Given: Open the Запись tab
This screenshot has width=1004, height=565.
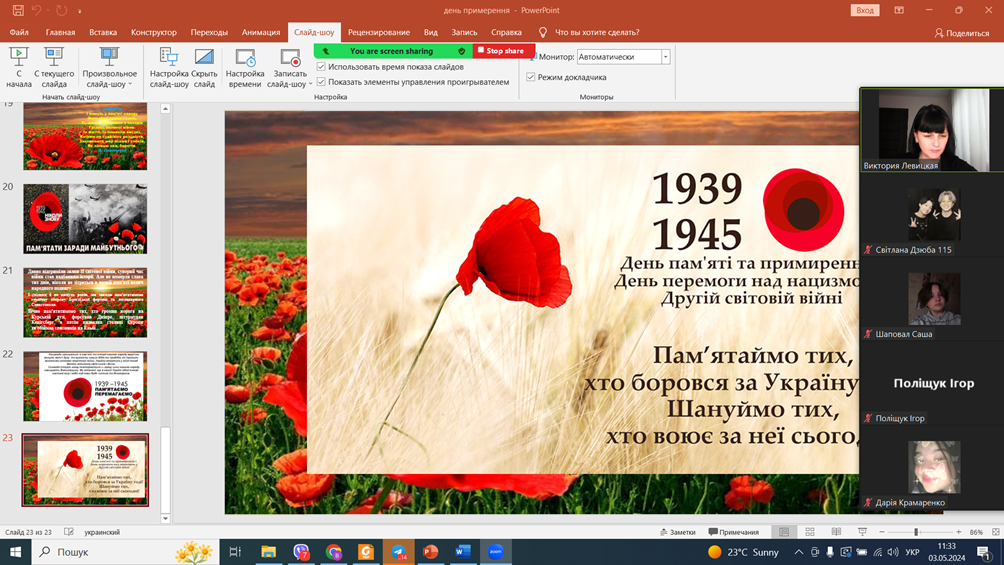Looking at the screenshot, I should pos(464,32).
